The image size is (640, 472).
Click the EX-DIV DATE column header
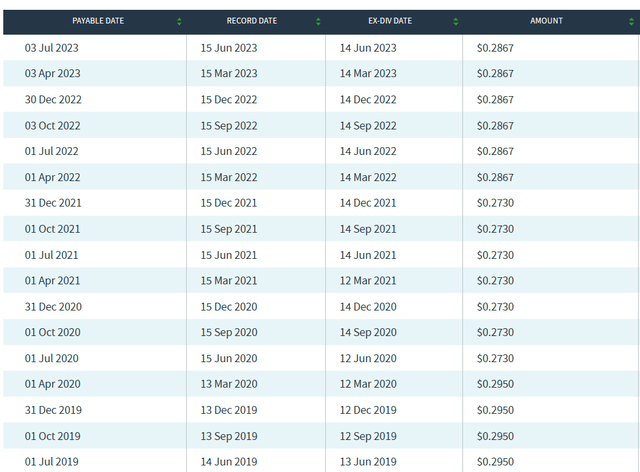[x=390, y=21]
